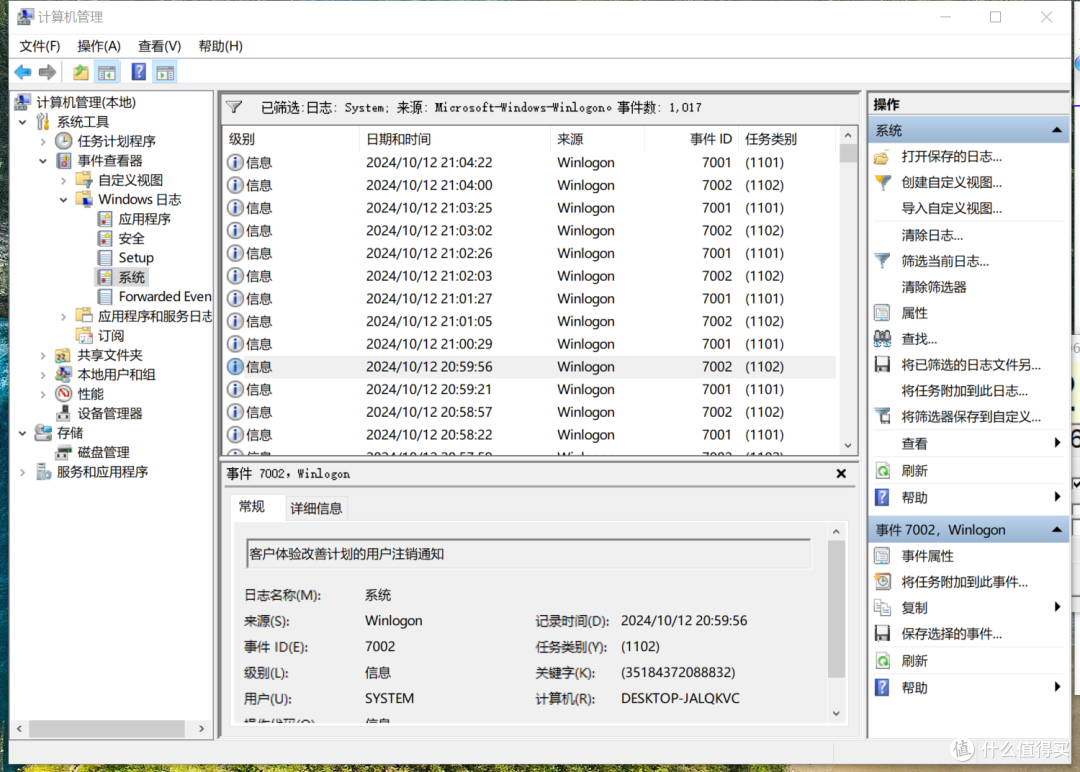Click the 刷新 refresh icon under 系统 actions
1080x772 pixels.
click(x=883, y=468)
